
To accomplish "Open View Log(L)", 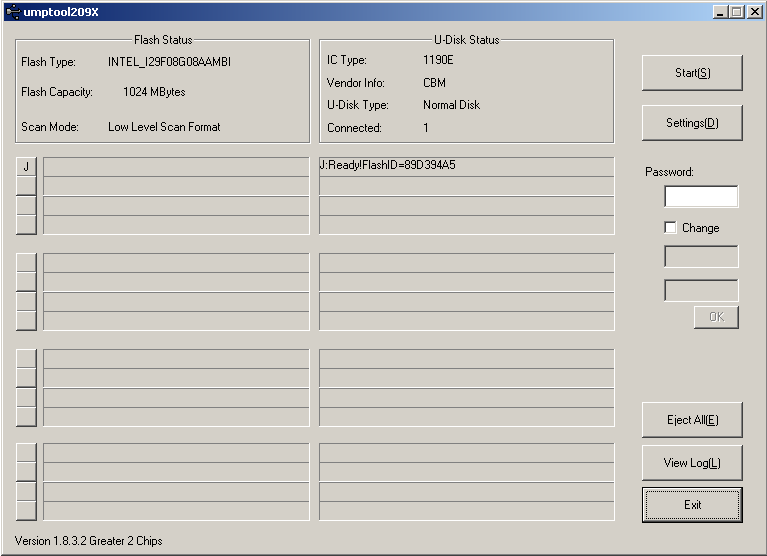I will 692,463.
